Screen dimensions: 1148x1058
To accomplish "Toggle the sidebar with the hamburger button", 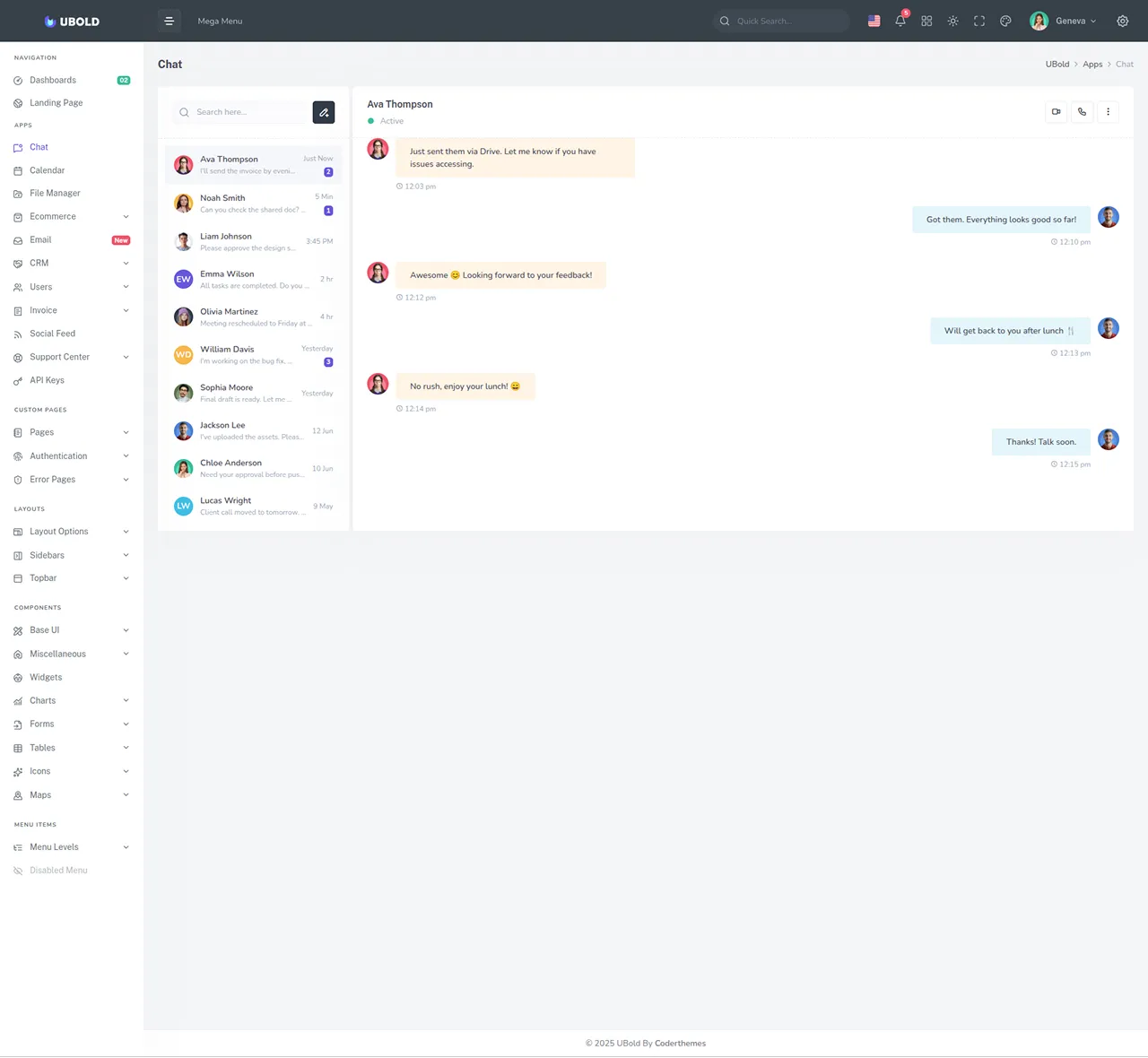I will 169,21.
